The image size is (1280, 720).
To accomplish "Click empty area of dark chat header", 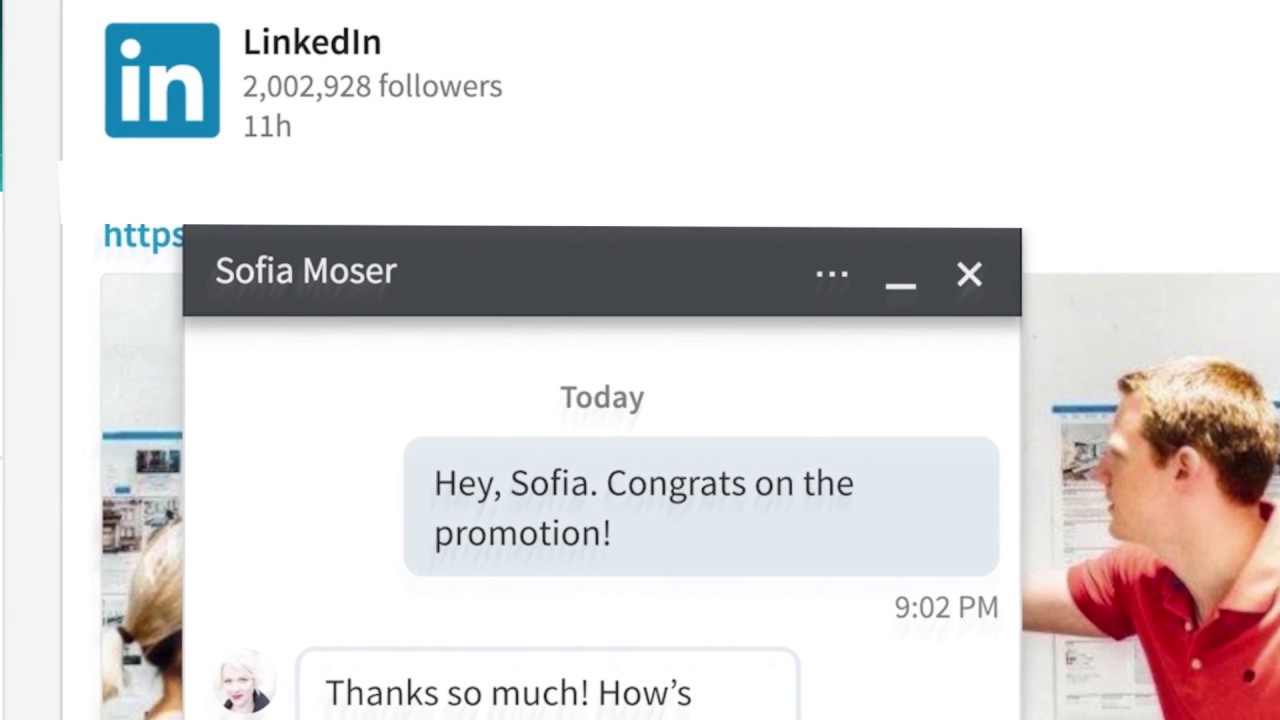I will (x=600, y=272).
